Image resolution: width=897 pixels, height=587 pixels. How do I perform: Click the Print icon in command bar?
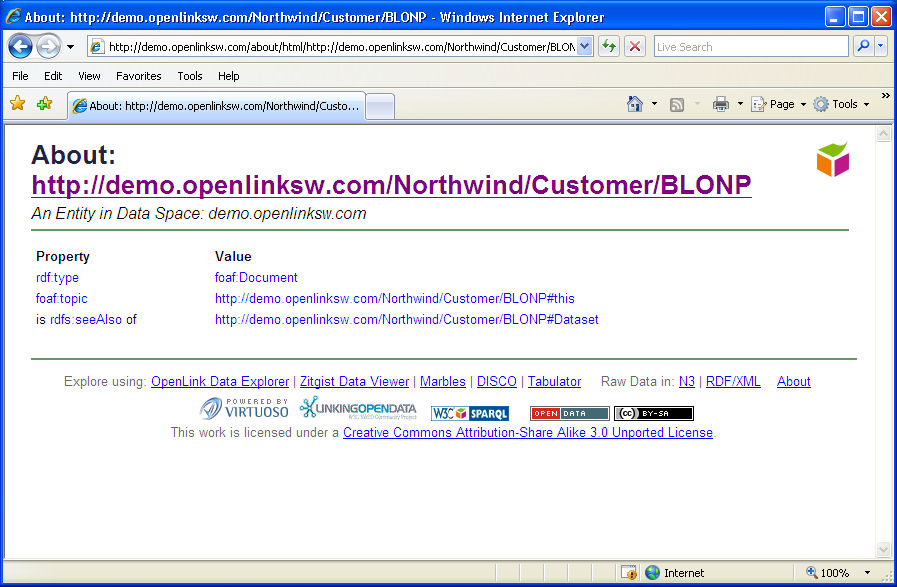click(720, 104)
